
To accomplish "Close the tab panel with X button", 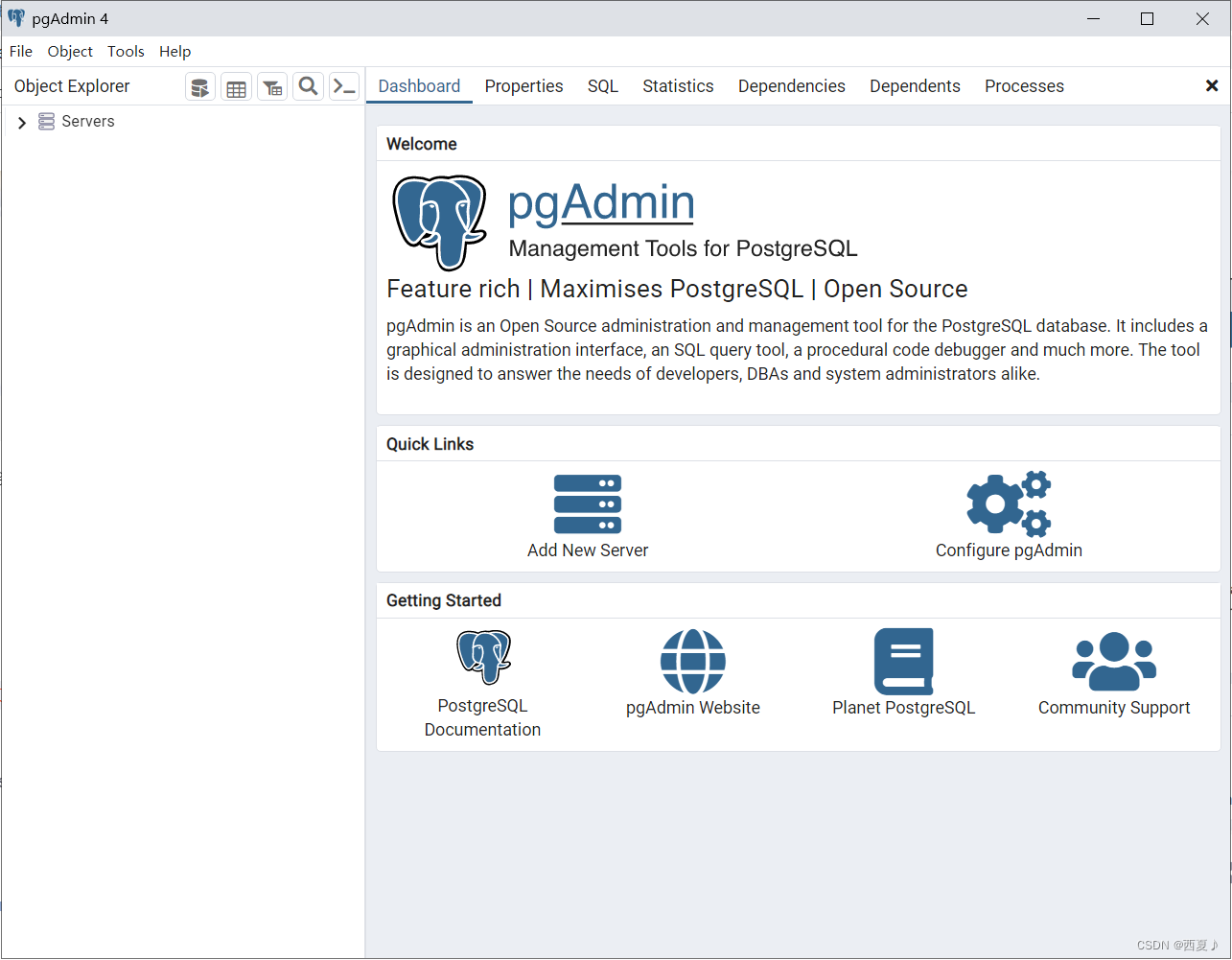I will (x=1212, y=86).
